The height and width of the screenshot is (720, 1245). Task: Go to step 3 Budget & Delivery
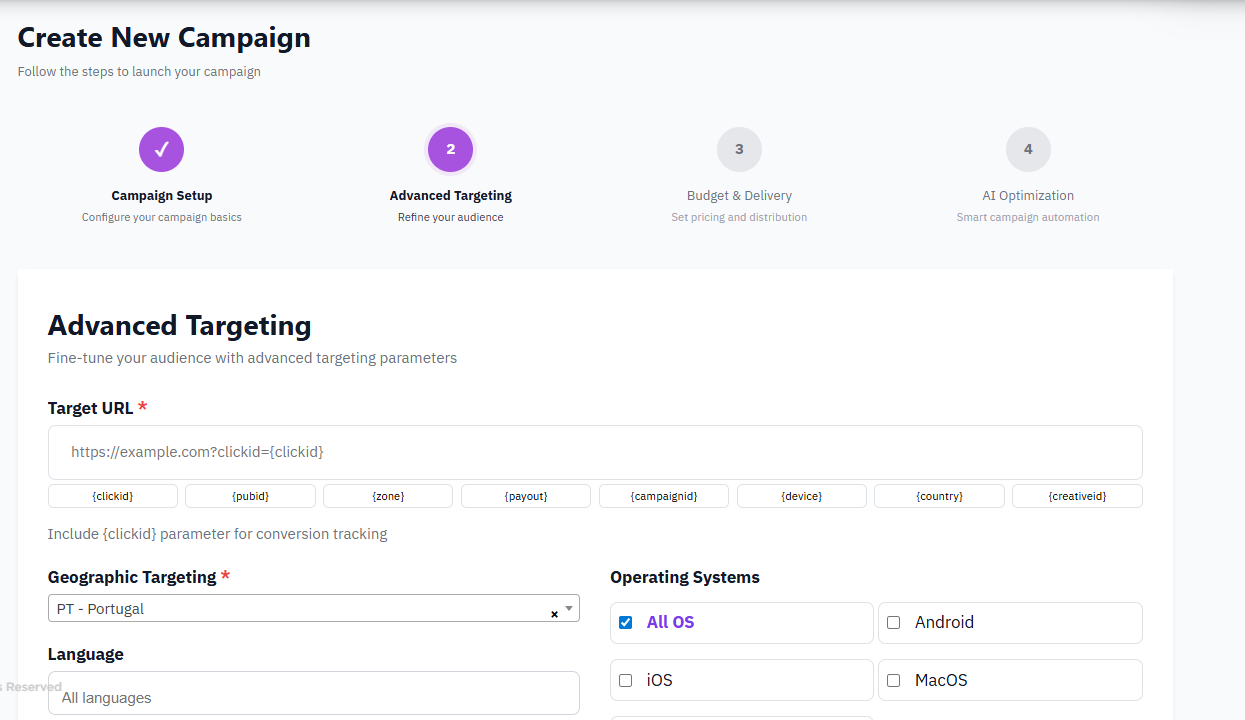click(739, 150)
